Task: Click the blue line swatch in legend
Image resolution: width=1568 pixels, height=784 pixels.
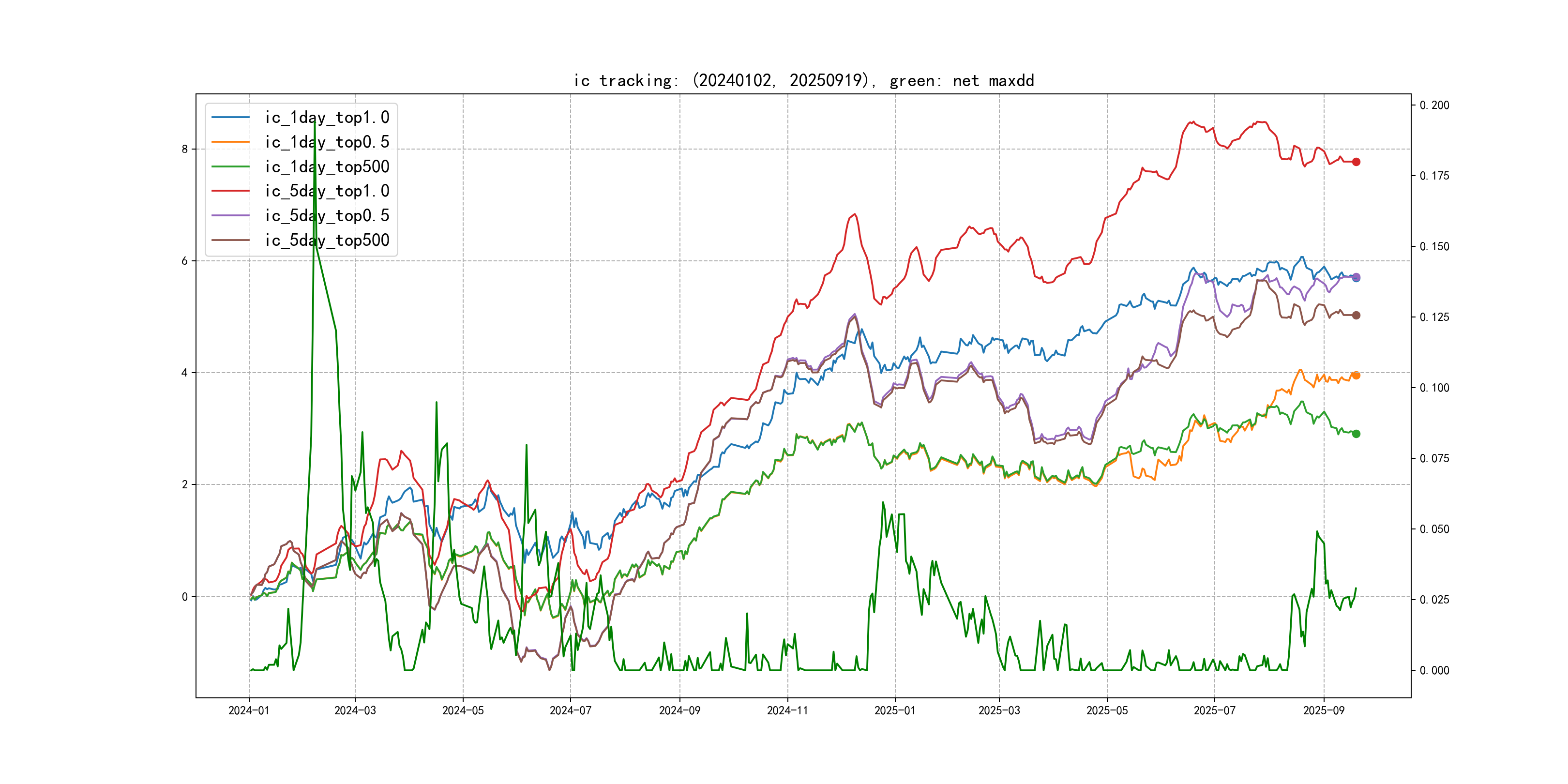Action: pos(231,118)
